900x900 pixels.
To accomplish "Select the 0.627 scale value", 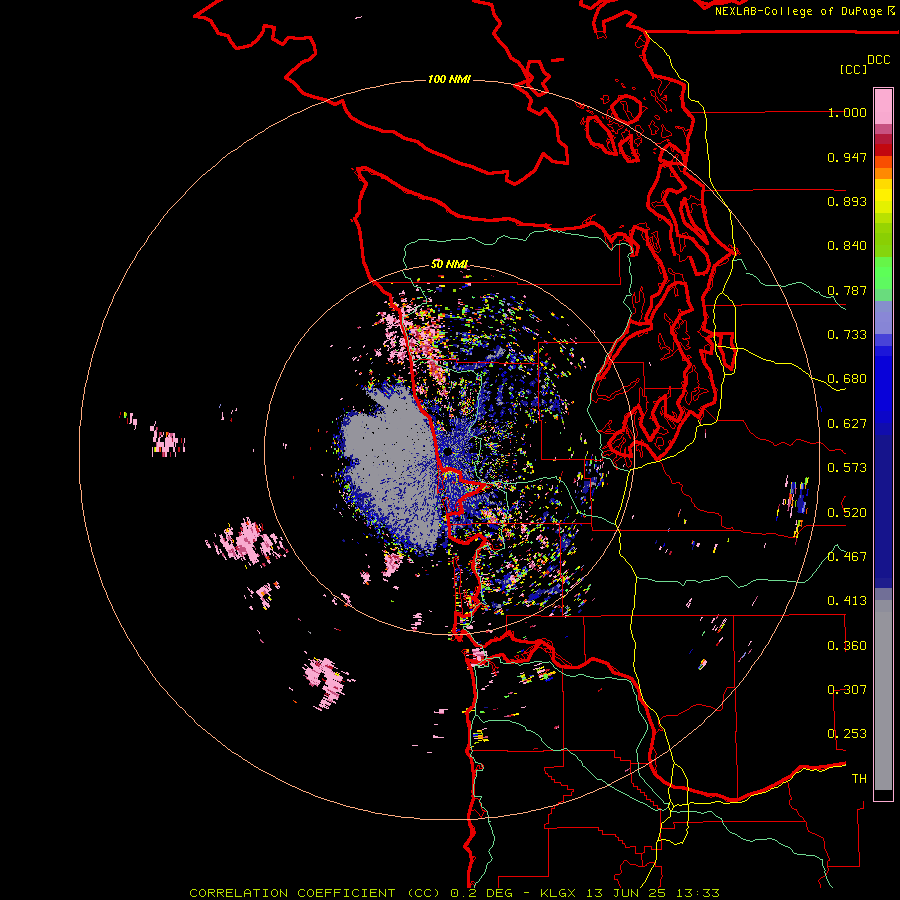I will pyautogui.click(x=847, y=424).
